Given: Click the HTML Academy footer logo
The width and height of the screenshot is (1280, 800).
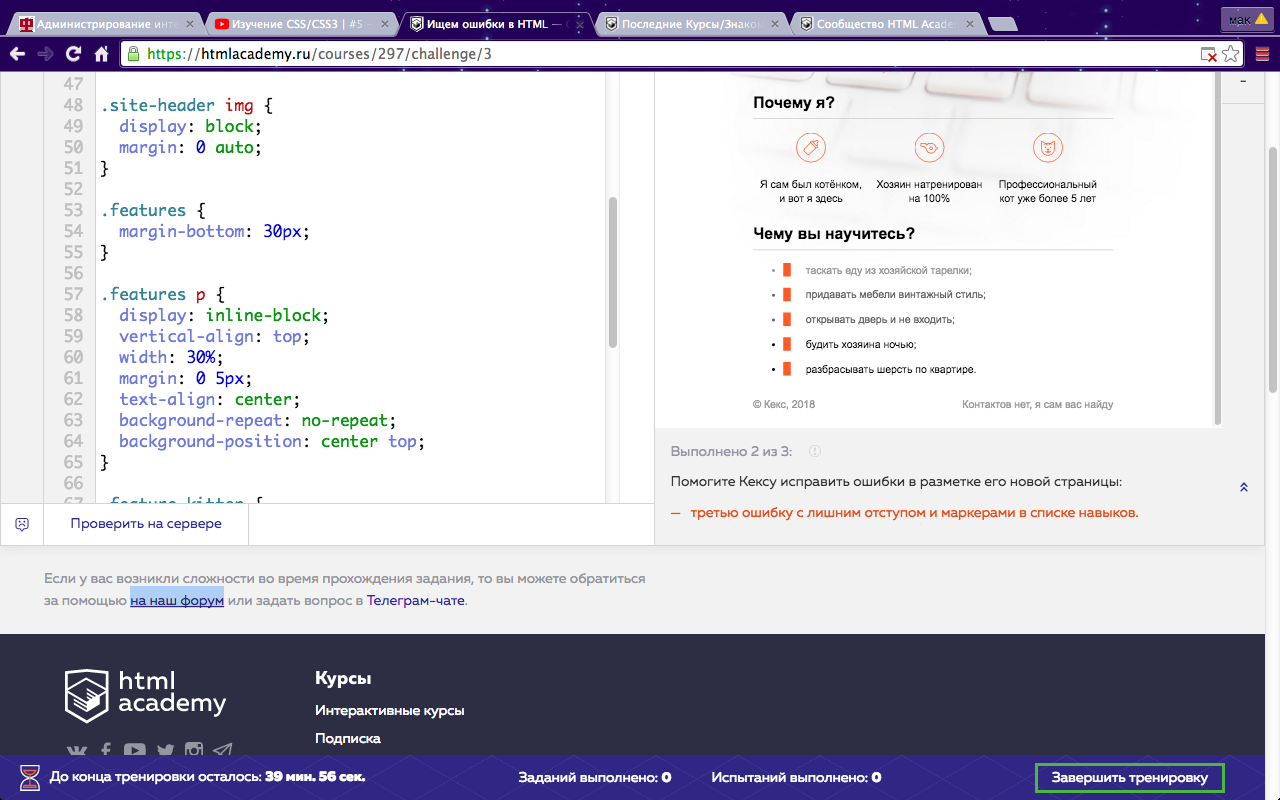Looking at the screenshot, I should 146,693.
